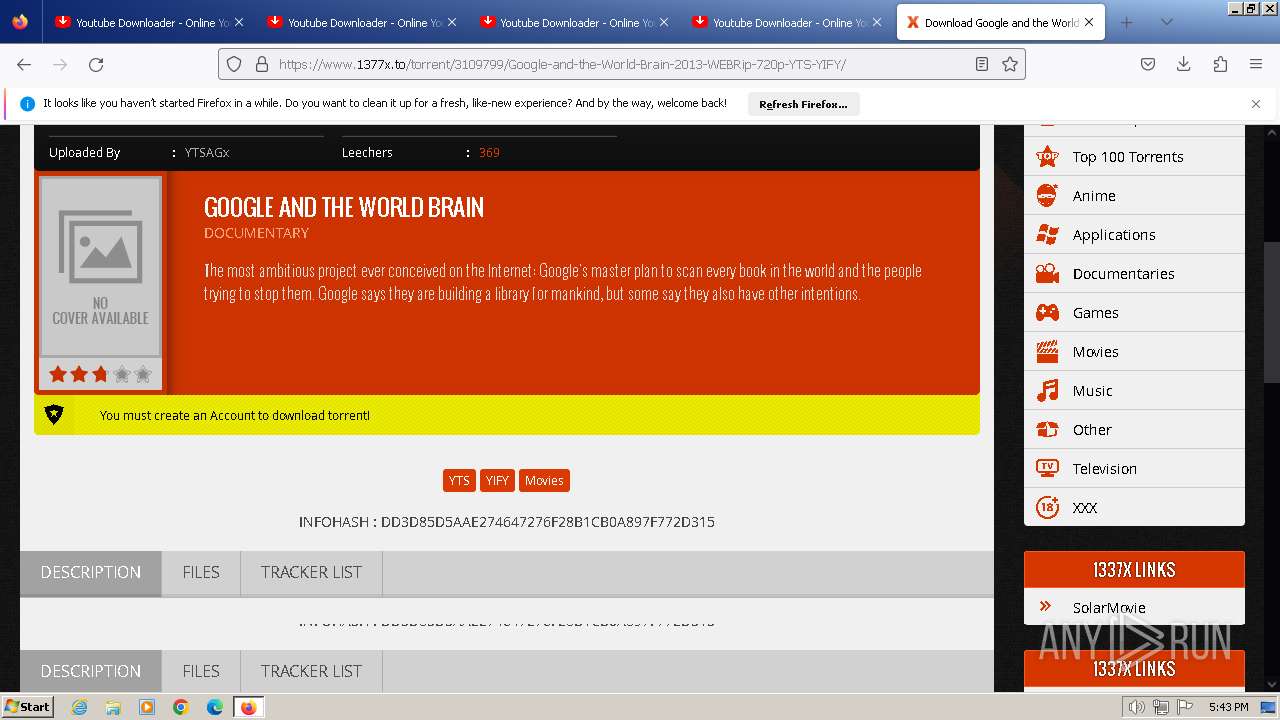The image size is (1280, 720).
Task: Click the page vertical scrollbar
Action: pos(1272,312)
